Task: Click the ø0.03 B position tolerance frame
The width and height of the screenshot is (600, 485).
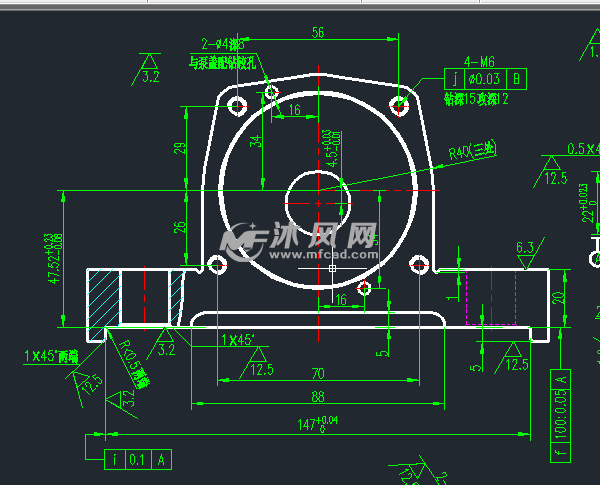Action: click(x=485, y=79)
